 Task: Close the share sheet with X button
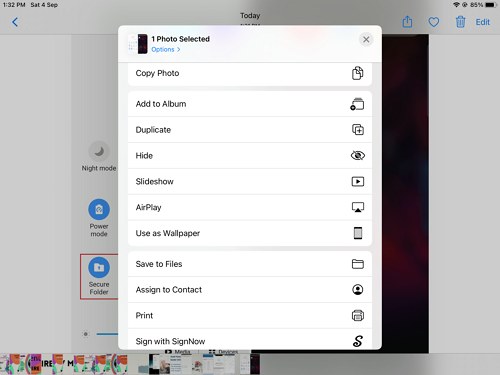366,39
